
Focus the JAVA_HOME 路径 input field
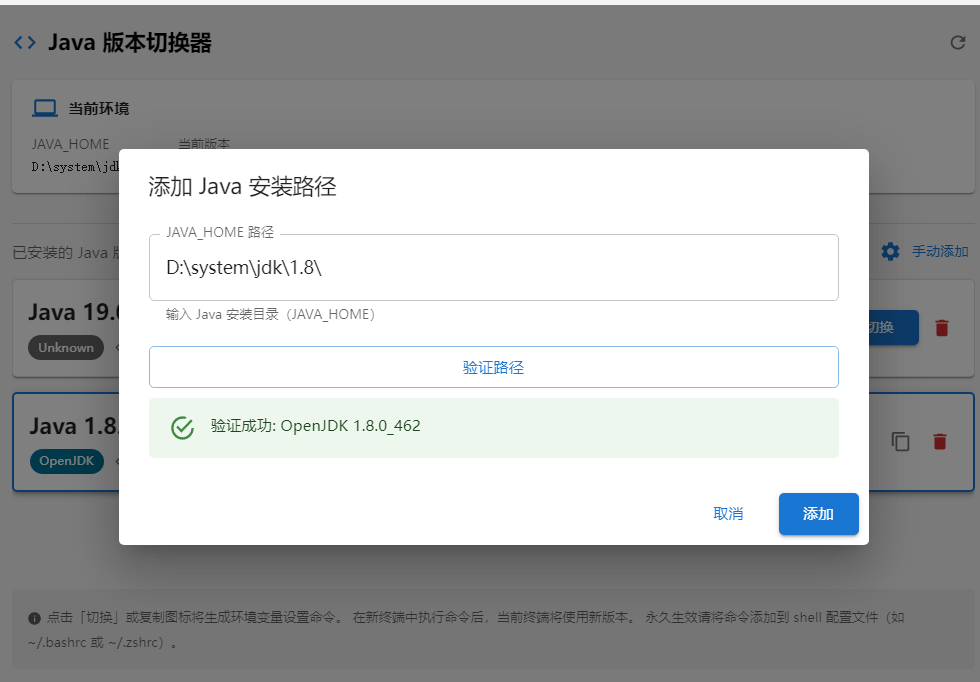click(493, 268)
